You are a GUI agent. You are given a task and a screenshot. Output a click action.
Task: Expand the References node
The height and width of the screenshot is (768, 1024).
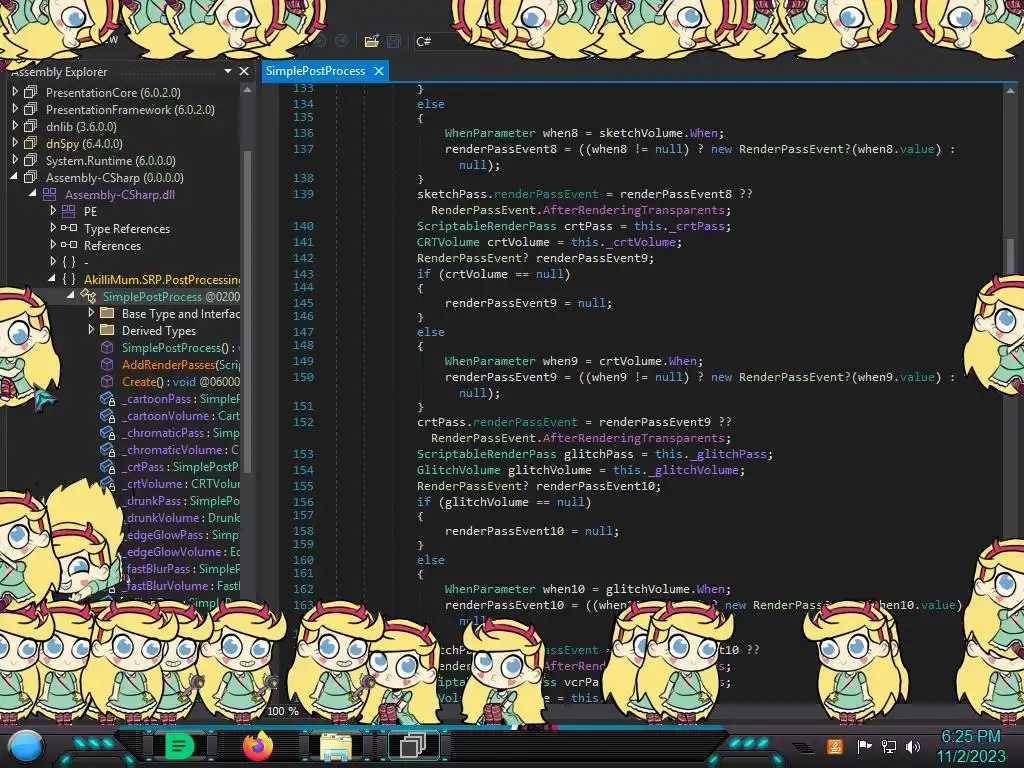(53, 244)
